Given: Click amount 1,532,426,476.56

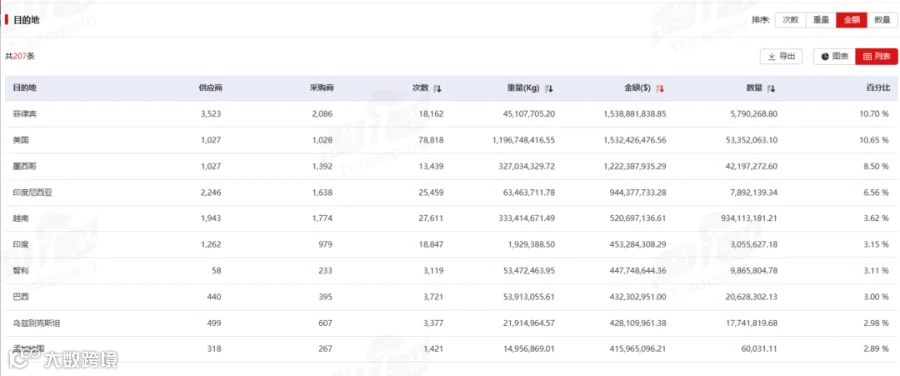Looking at the screenshot, I should [635, 140].
